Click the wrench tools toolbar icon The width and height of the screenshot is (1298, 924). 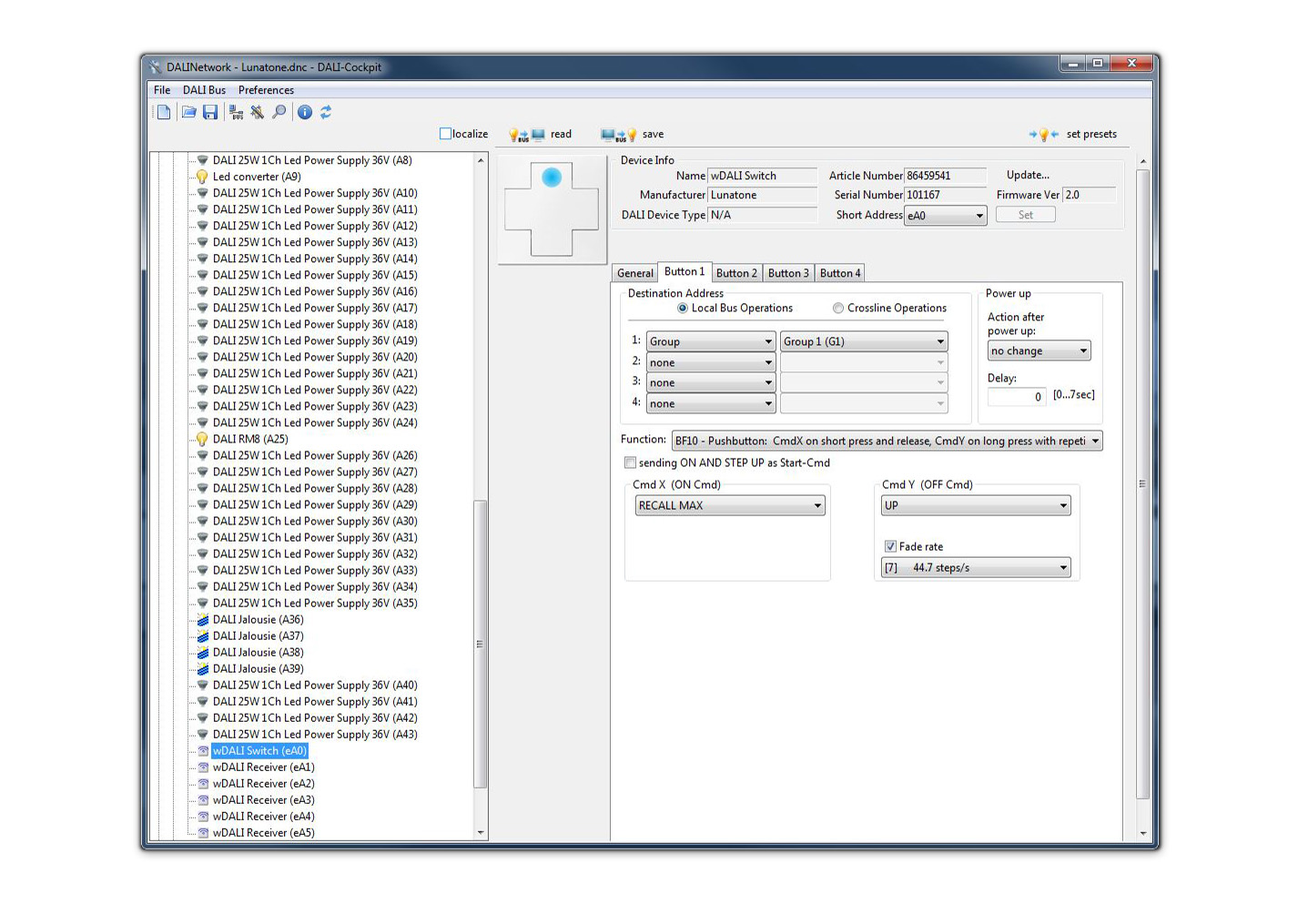tap(258, 112)
